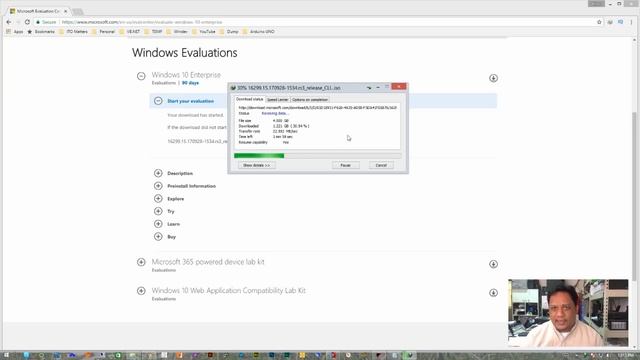Click the arrow icon in the download dialog title bar
The image size is (640, 360).
click(369, 87)
